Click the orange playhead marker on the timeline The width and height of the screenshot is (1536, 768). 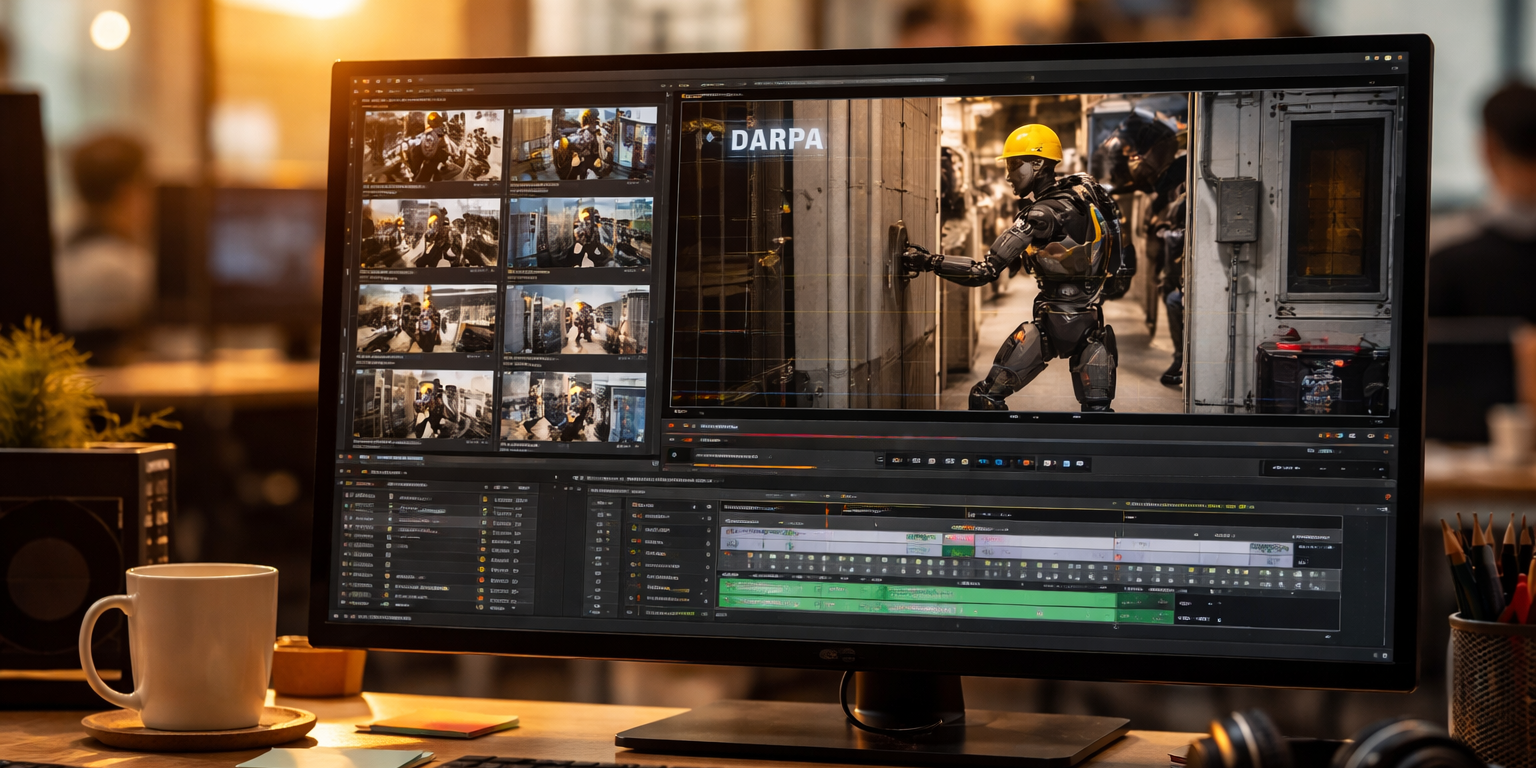828,513
